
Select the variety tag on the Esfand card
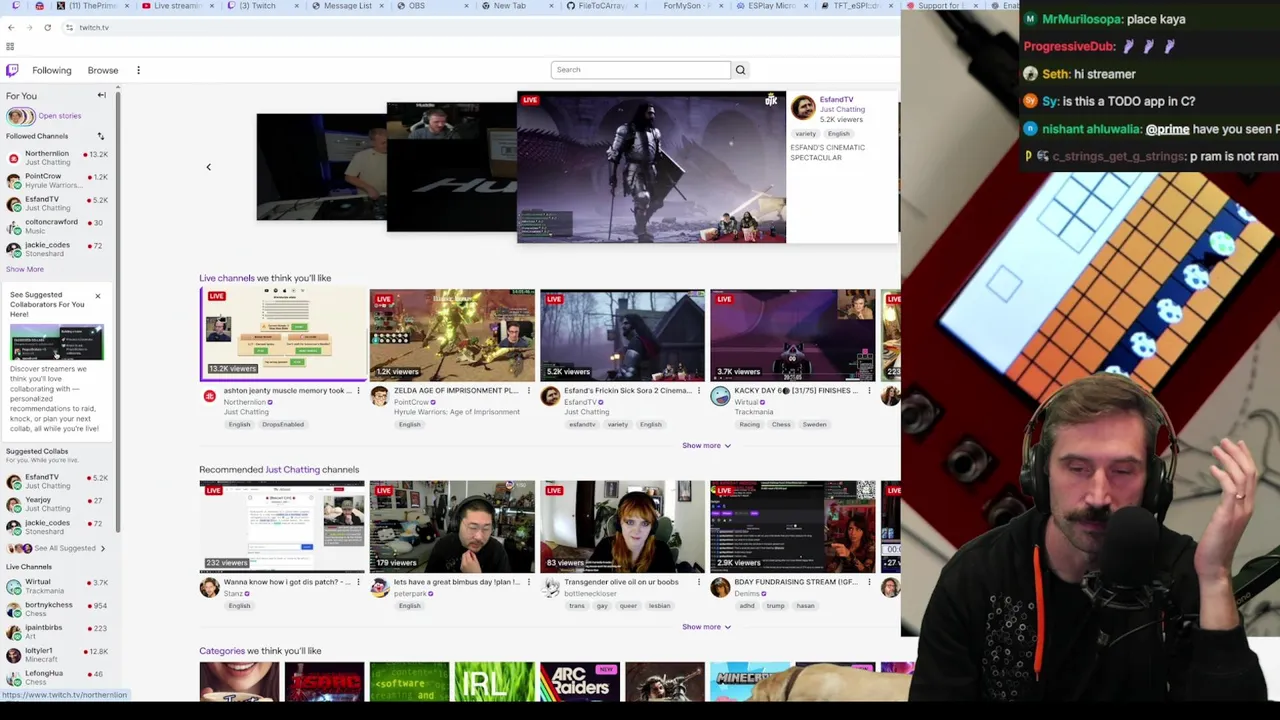pyautogui.click(x=617, y=425)
